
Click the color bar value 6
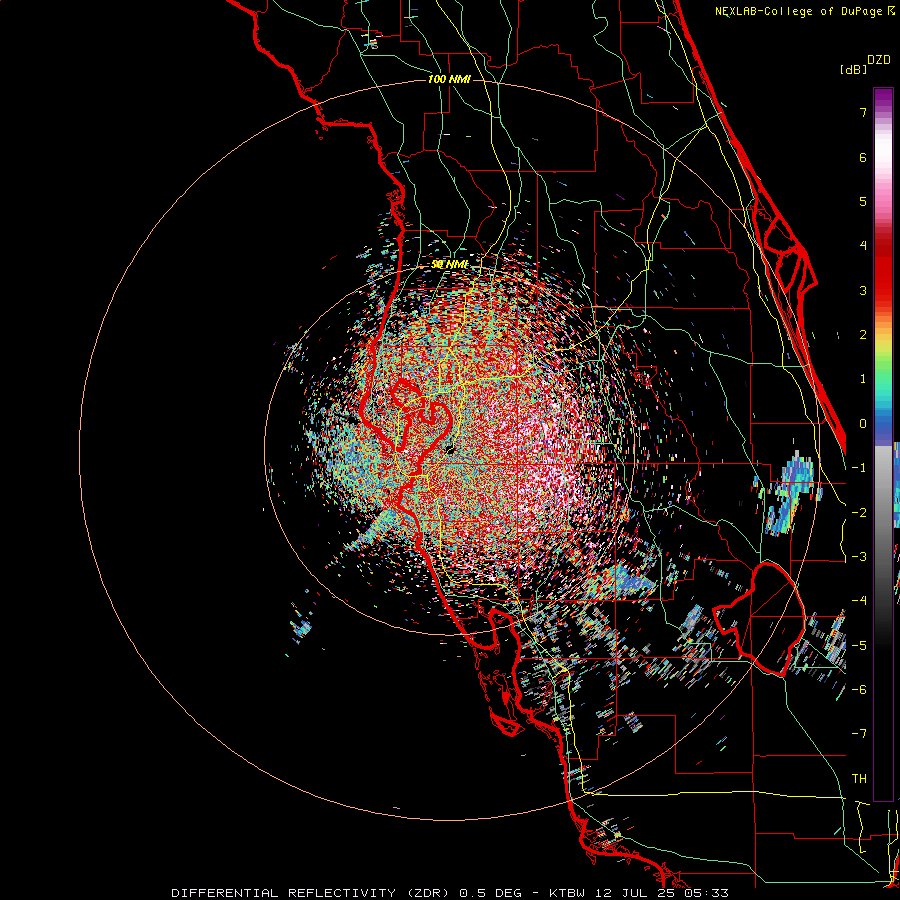tap(863, 157)
